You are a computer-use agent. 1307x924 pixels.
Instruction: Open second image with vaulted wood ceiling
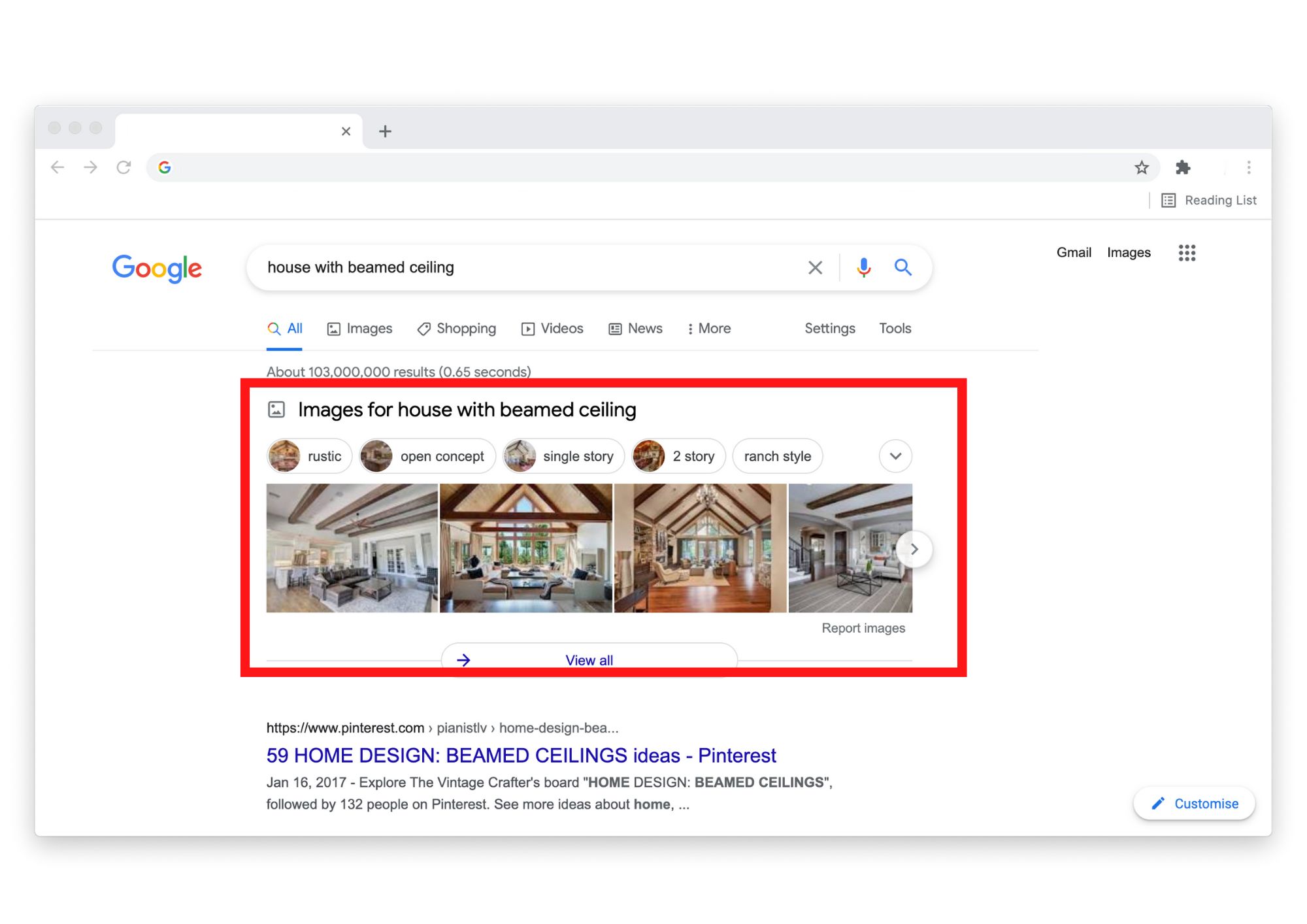(526, 548)
